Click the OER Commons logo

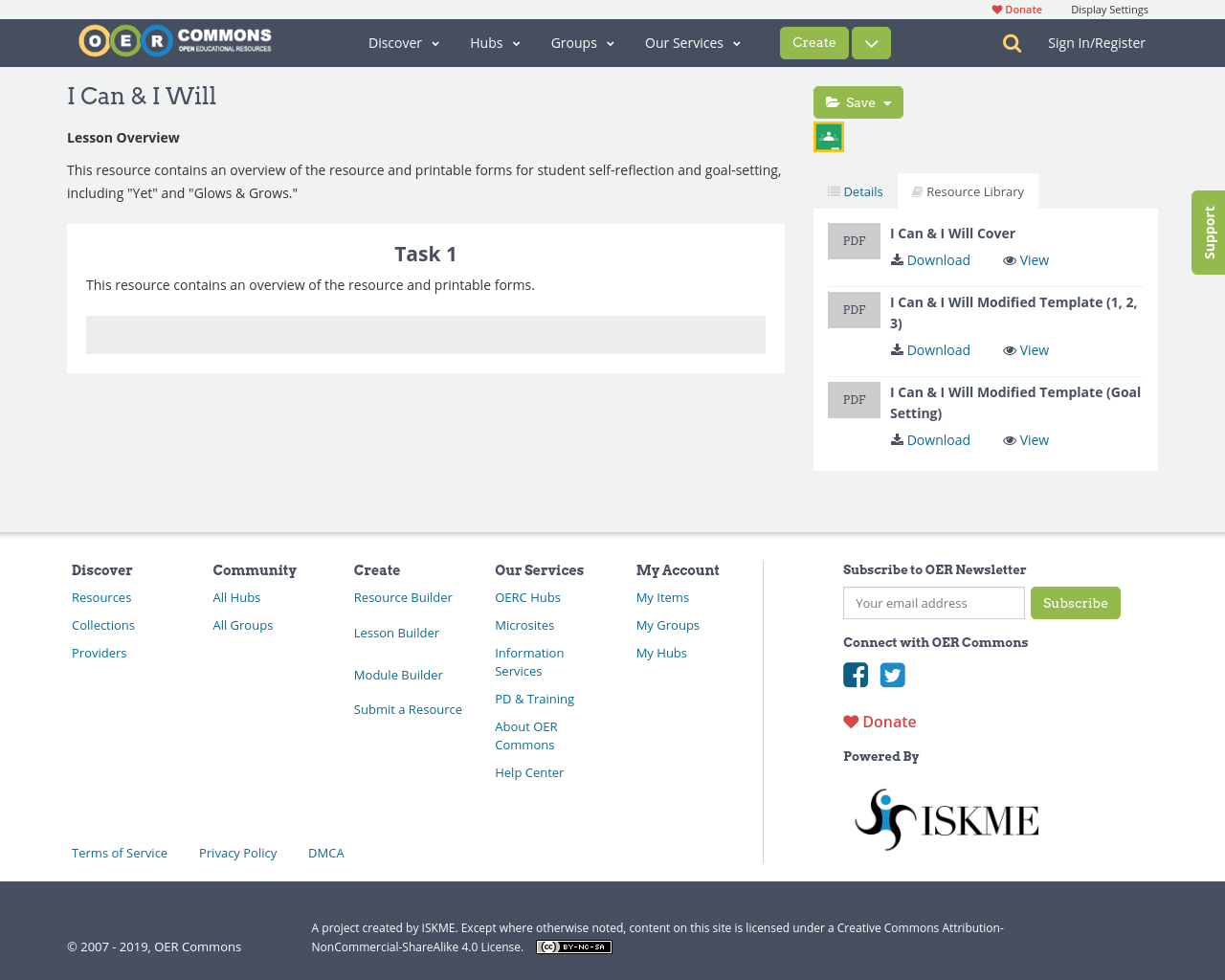point(175,41)
